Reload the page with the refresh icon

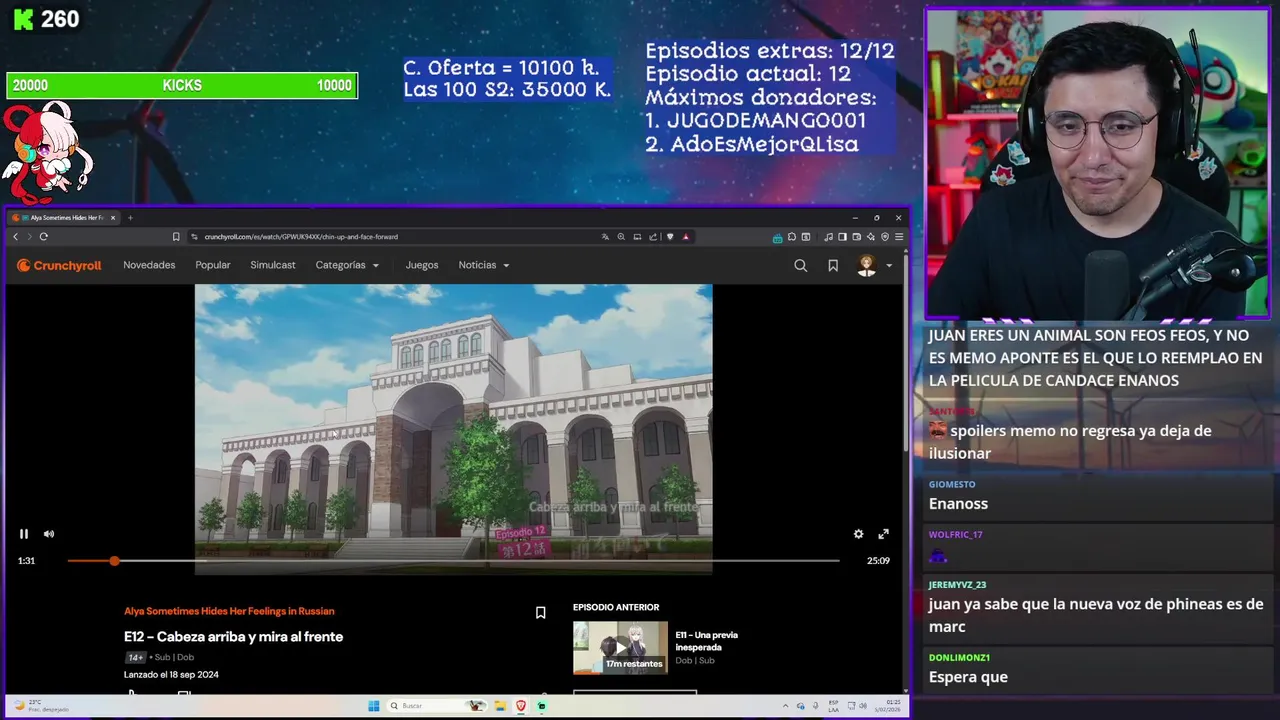(x=44, y=237)
